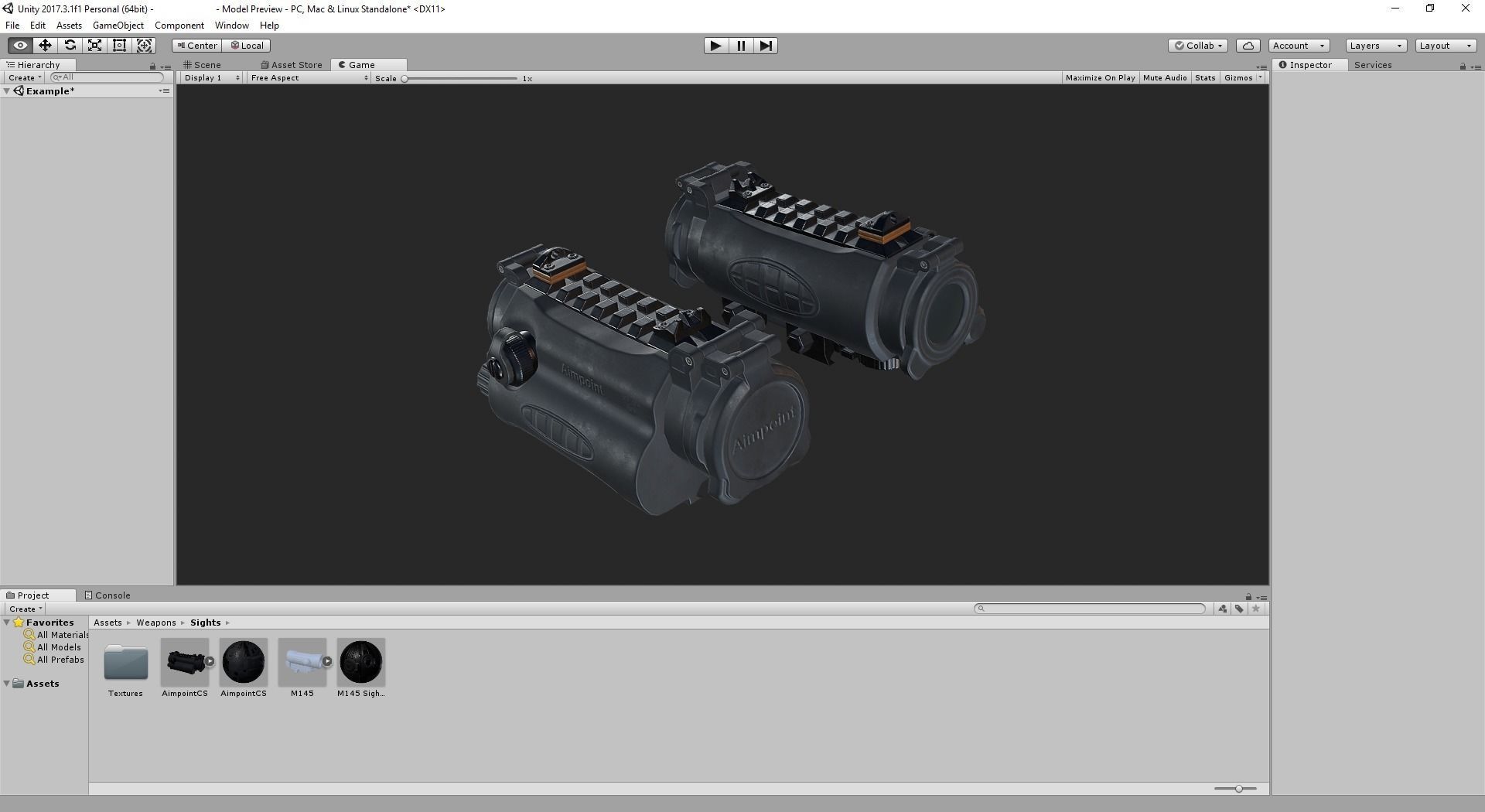
Task: Step forward one frame
Action: coord(766,46)
